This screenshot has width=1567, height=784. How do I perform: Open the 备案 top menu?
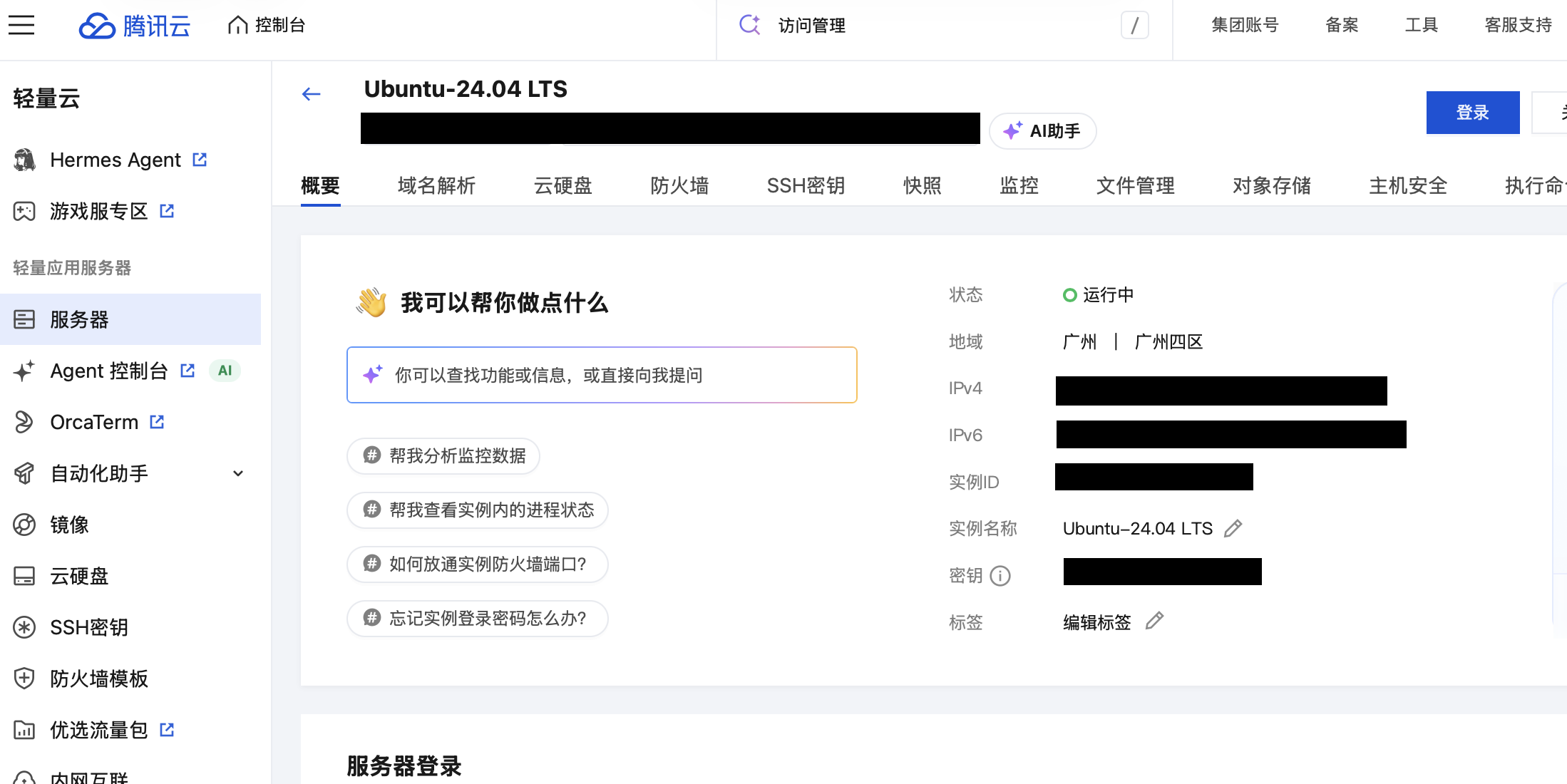point(1342,25)
